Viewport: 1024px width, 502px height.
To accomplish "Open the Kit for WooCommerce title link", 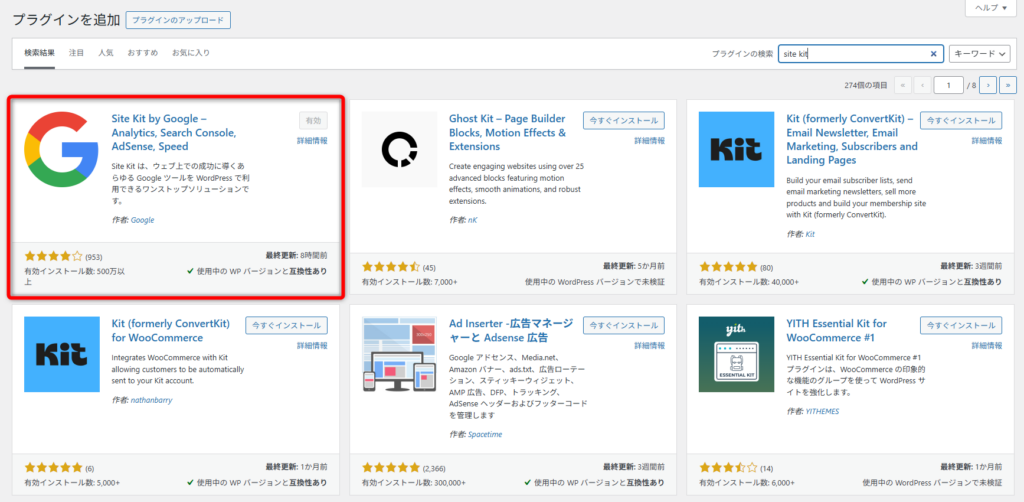I will (x=170, y=331).
